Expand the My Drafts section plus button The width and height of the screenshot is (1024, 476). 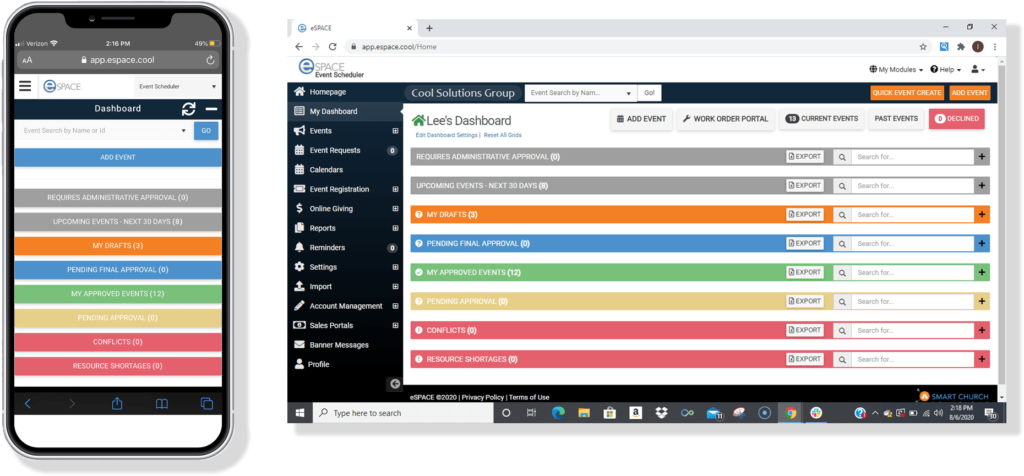point(982,215)
